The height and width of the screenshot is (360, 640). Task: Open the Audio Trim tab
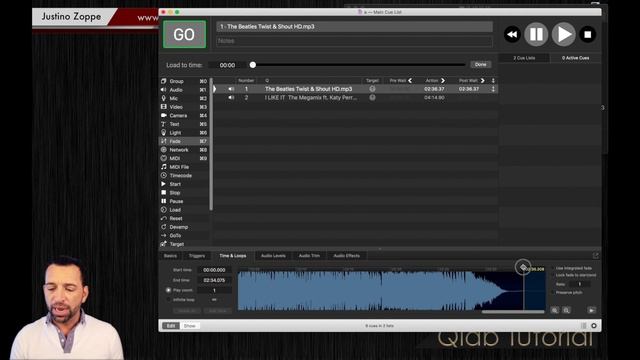[309, 256]
